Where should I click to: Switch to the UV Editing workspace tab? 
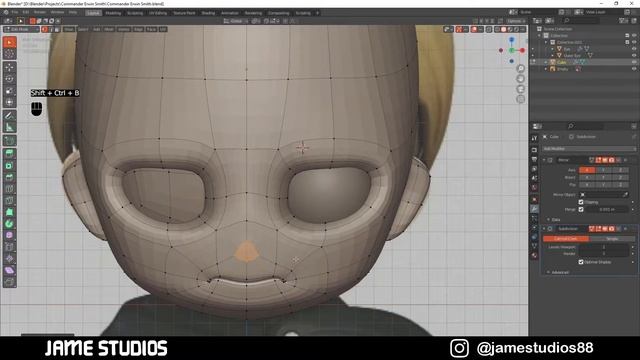tap(158, 13)
